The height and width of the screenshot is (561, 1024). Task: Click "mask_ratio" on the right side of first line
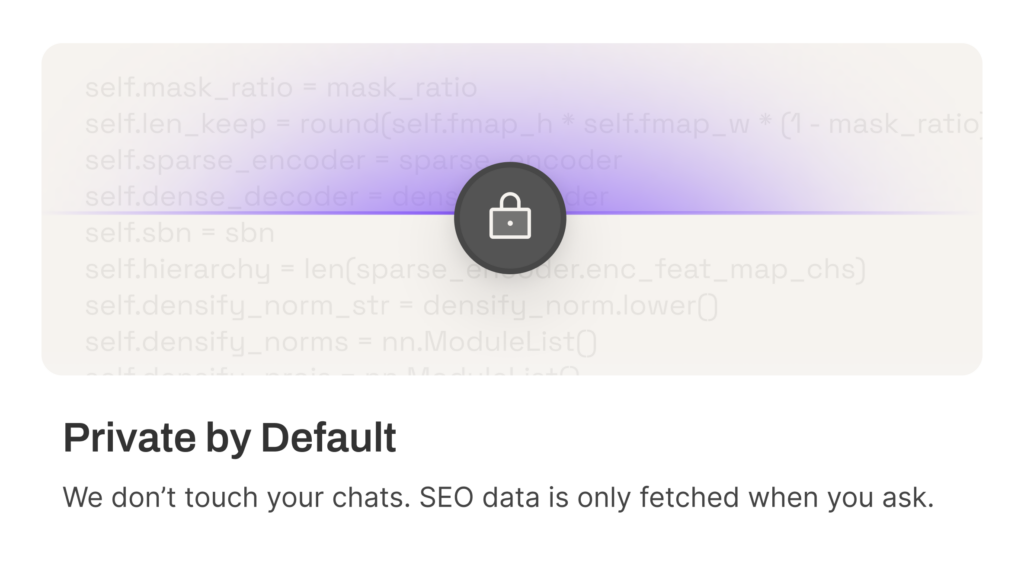[x=402, y=88]
